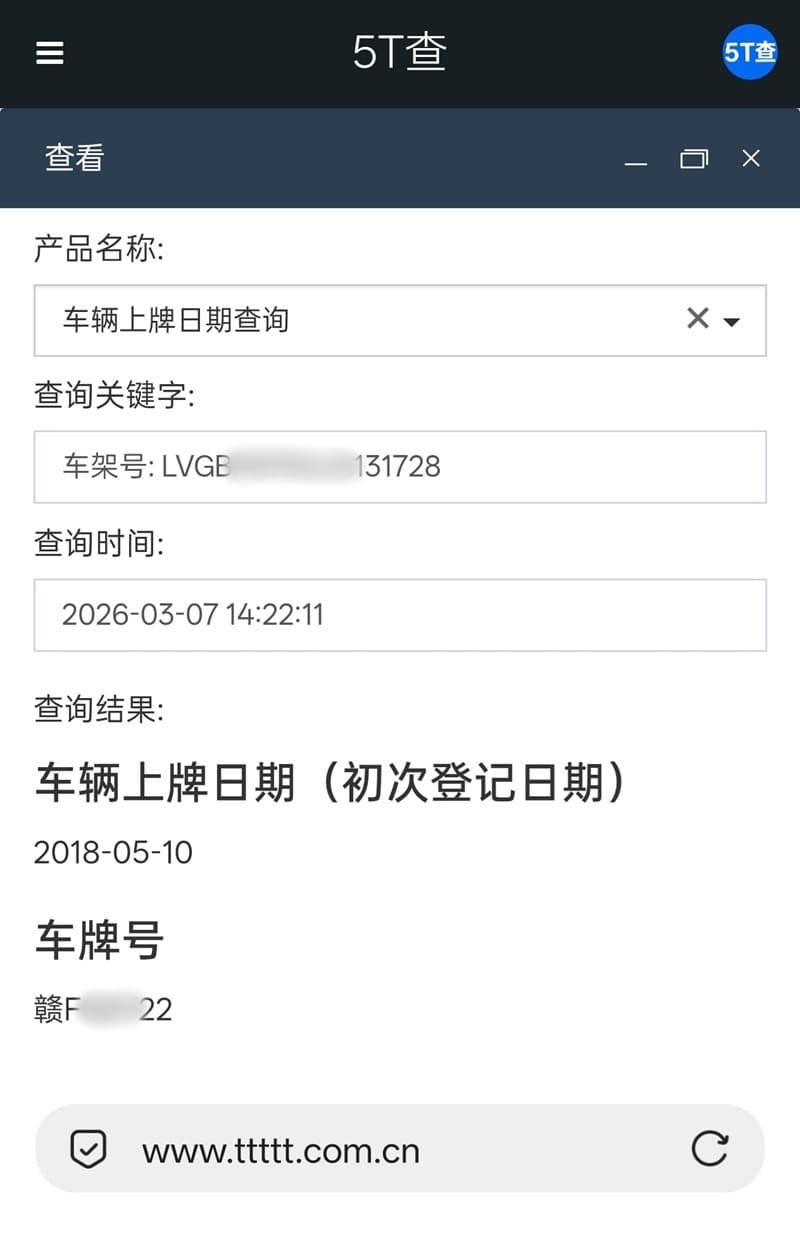Focus the 查询时间 field
Viewport: 800px width, 1248px height.
point(400,614)
